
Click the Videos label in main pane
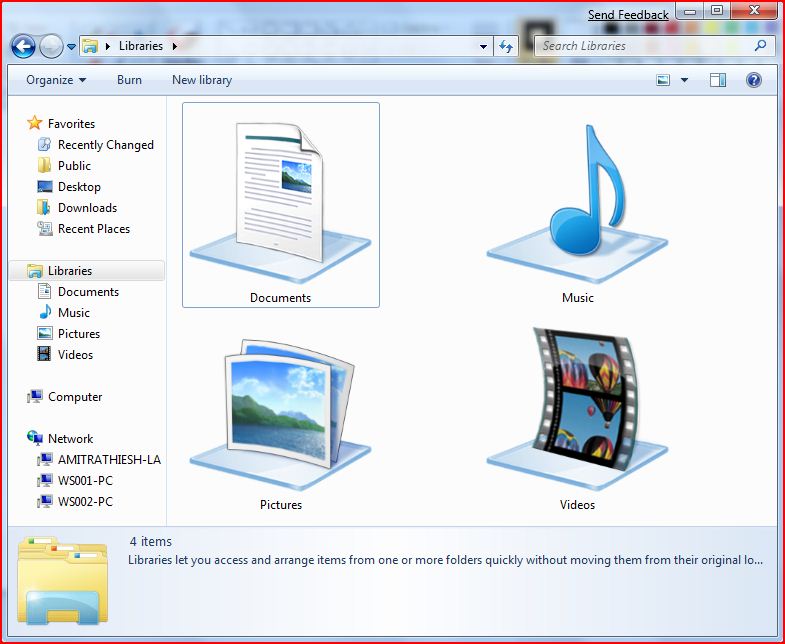(577, 505)
